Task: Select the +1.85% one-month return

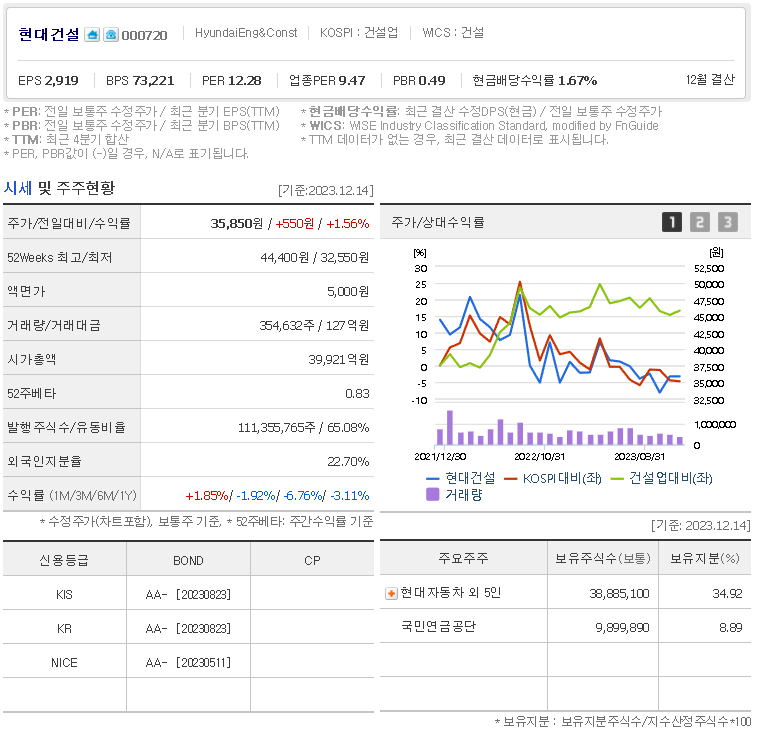Action: point(207,496)
